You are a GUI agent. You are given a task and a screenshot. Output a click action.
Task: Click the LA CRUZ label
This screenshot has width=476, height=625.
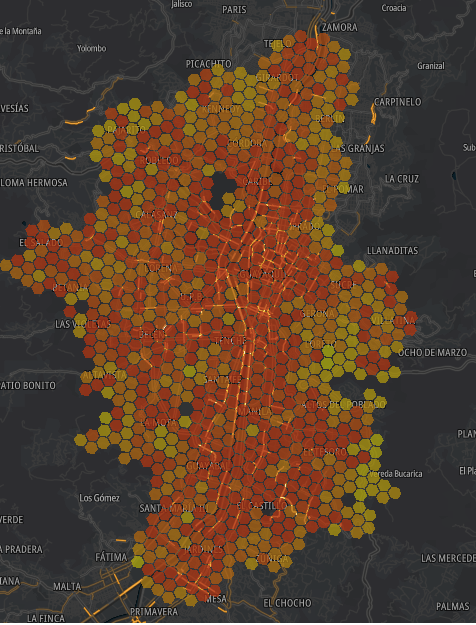click(402, 179)
